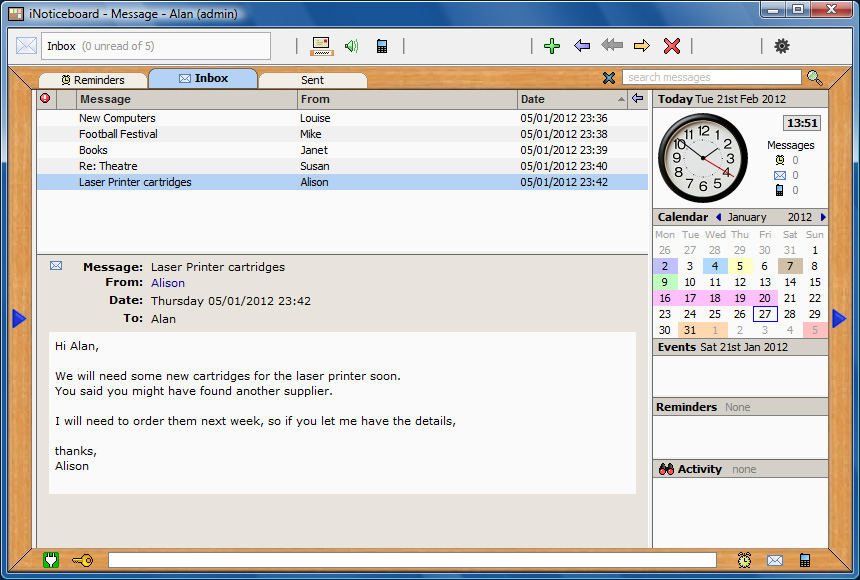The width and height of the screenshot is (860, 580).
Task: Click the orange right arrow forward icon
Action: point(642,46)
